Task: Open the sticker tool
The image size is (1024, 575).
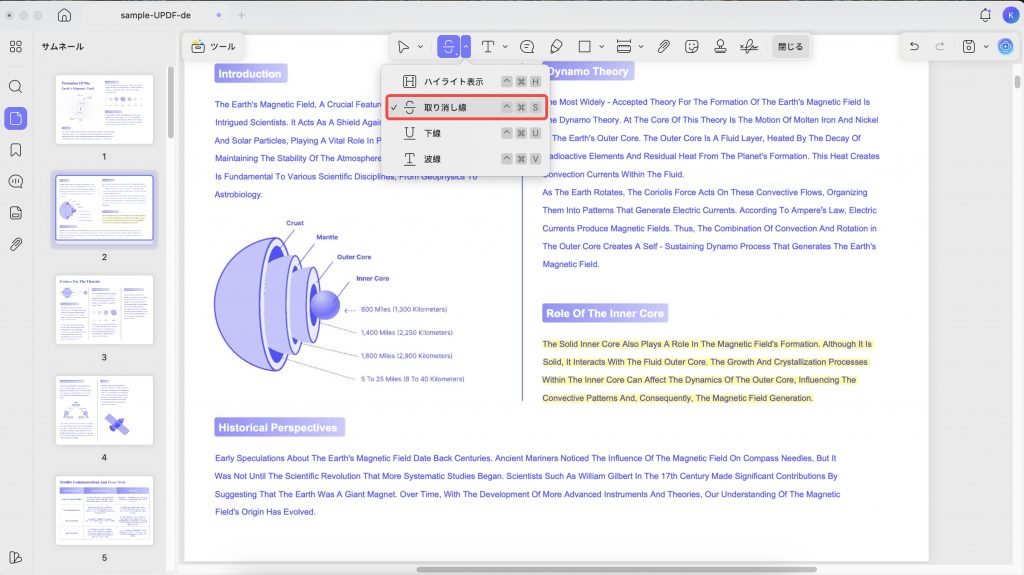Action: pos(692,46)
